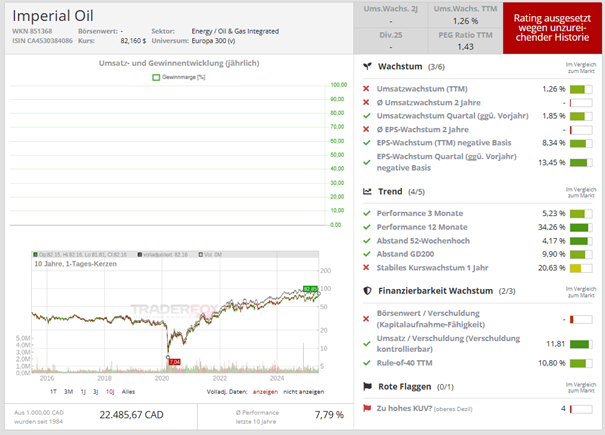The image size is (605, 435).
Task: Click green check beside EPS-Wachstum (TTM)
Action: pos(367,143)
